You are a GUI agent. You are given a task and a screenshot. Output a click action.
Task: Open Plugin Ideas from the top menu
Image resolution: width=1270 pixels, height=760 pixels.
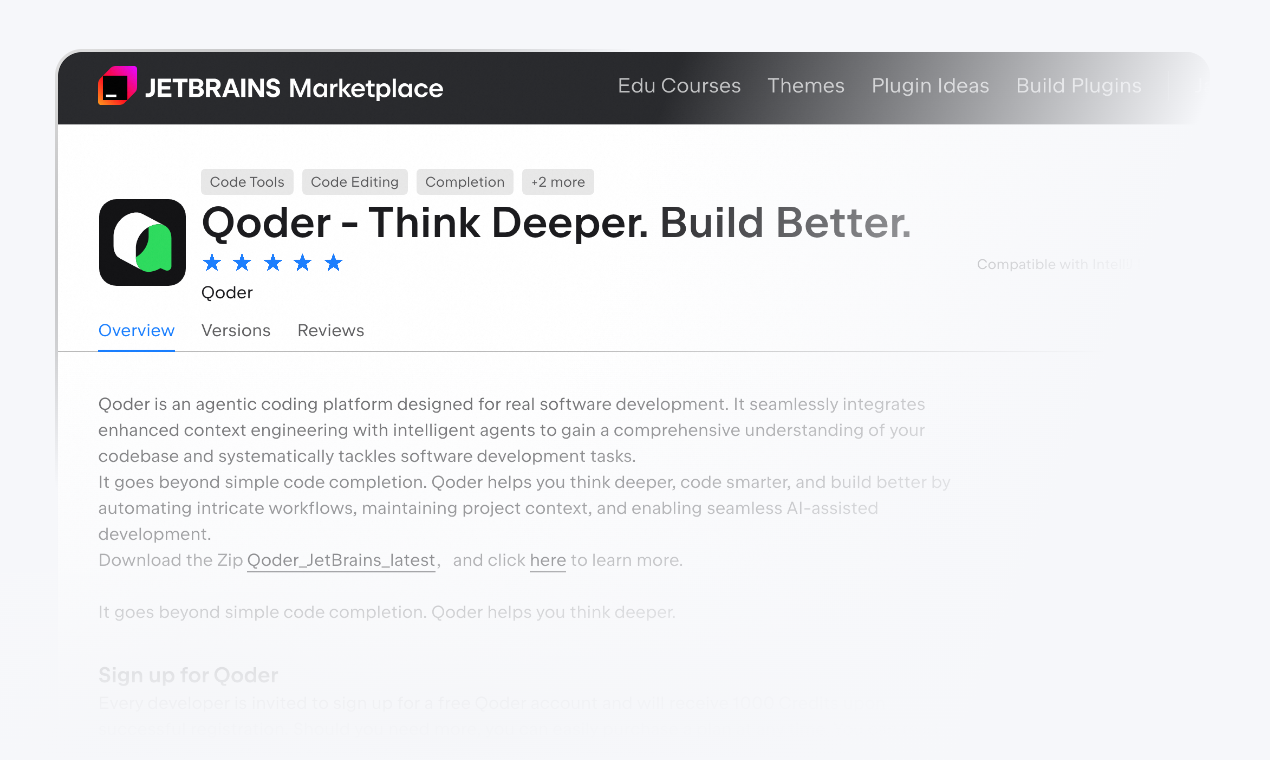point(930,86)
